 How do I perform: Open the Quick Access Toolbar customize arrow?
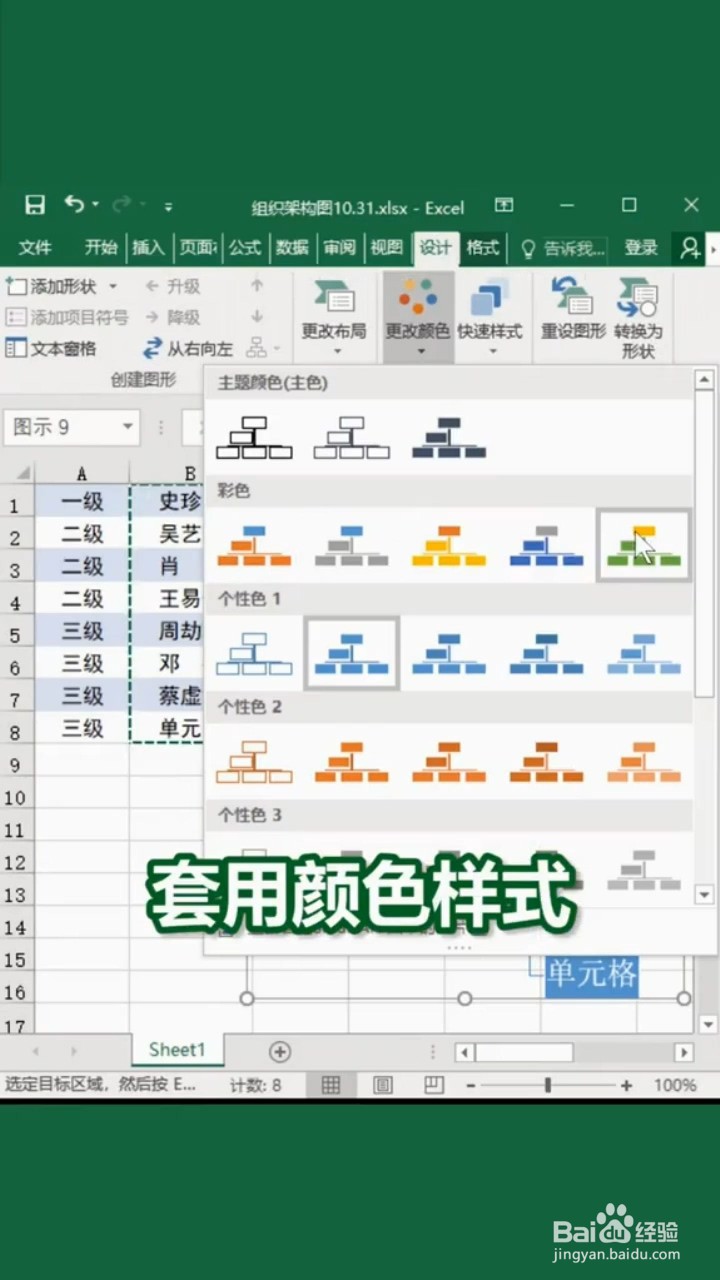tap(168, 207)
